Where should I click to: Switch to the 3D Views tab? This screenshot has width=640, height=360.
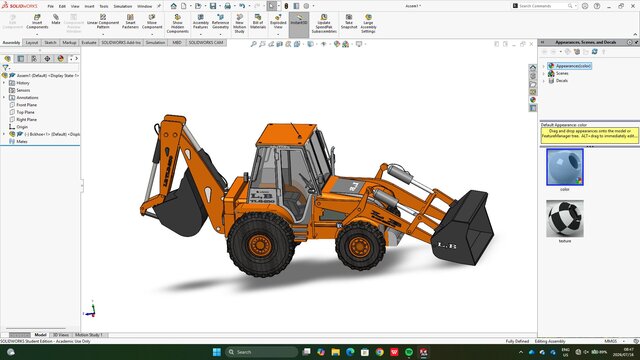(60, 335)
